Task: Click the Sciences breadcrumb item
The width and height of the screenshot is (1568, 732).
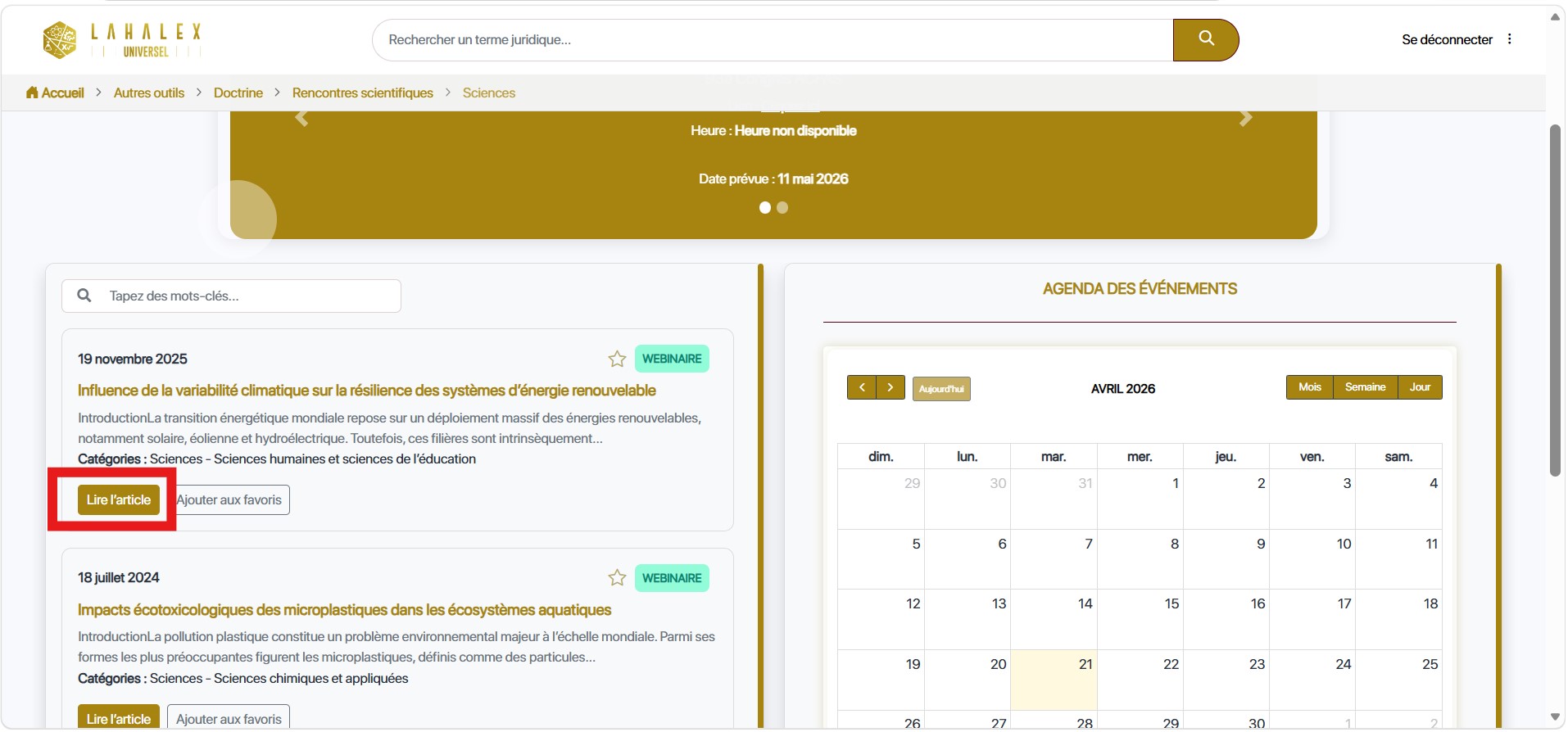Action: 489,93
